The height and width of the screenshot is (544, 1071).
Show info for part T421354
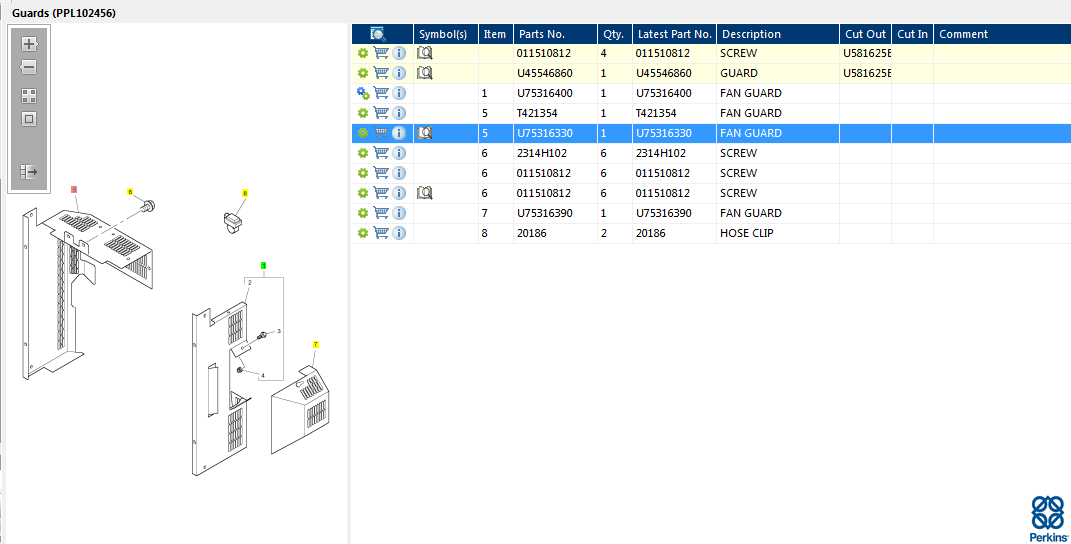click(x=399, y=113)
